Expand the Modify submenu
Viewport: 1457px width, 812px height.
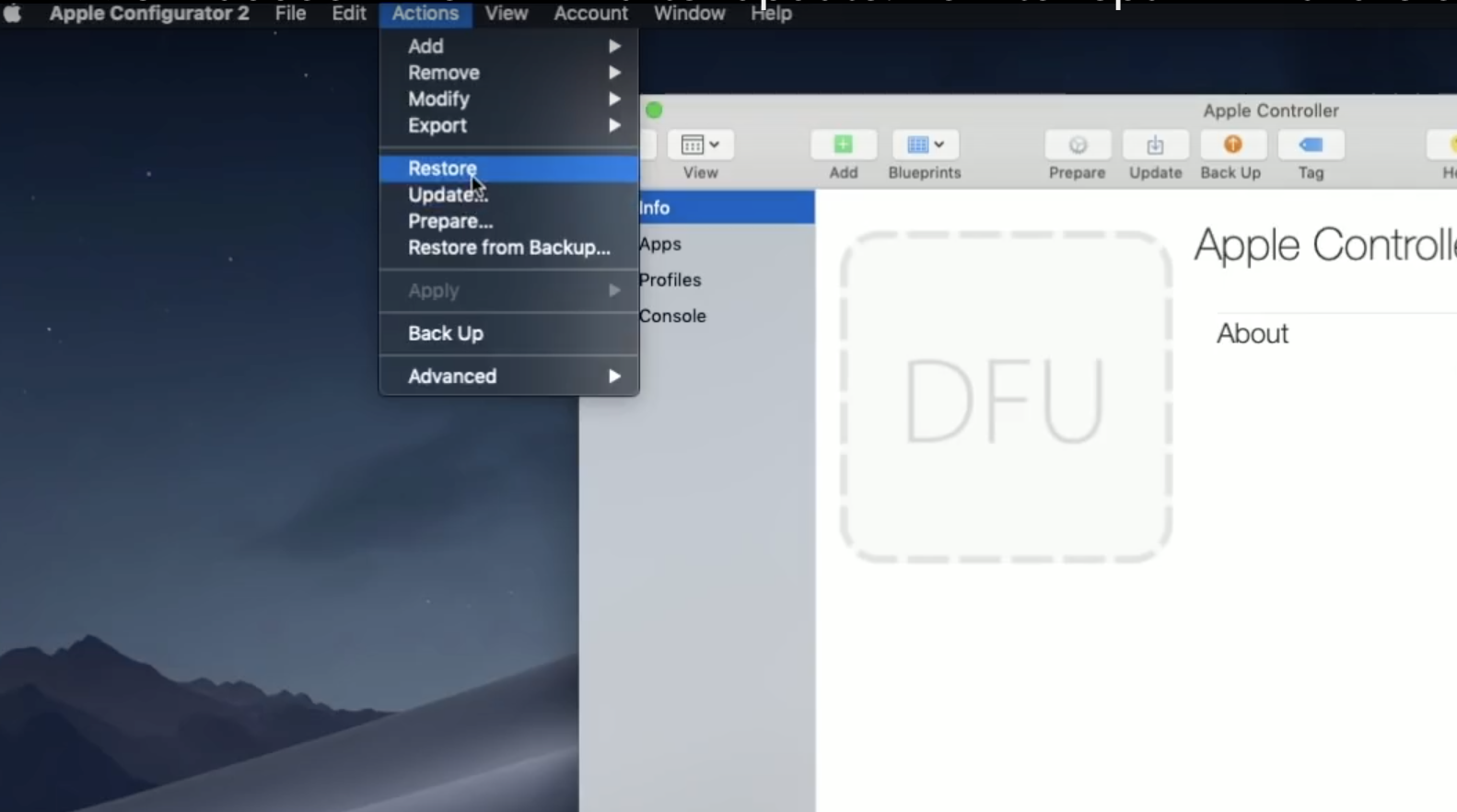[x=509, y=99]
